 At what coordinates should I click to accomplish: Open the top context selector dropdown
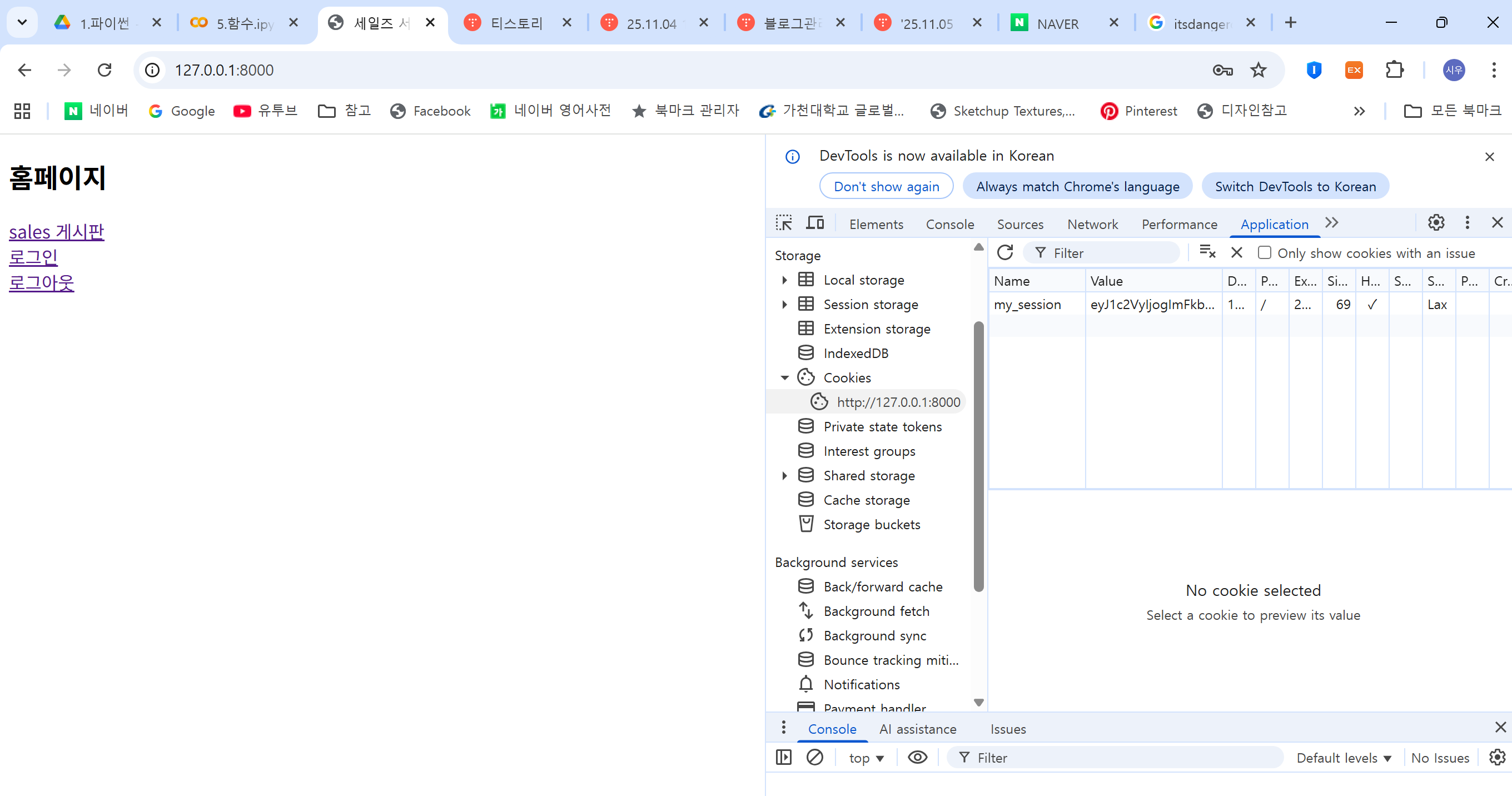click(866, 758)
